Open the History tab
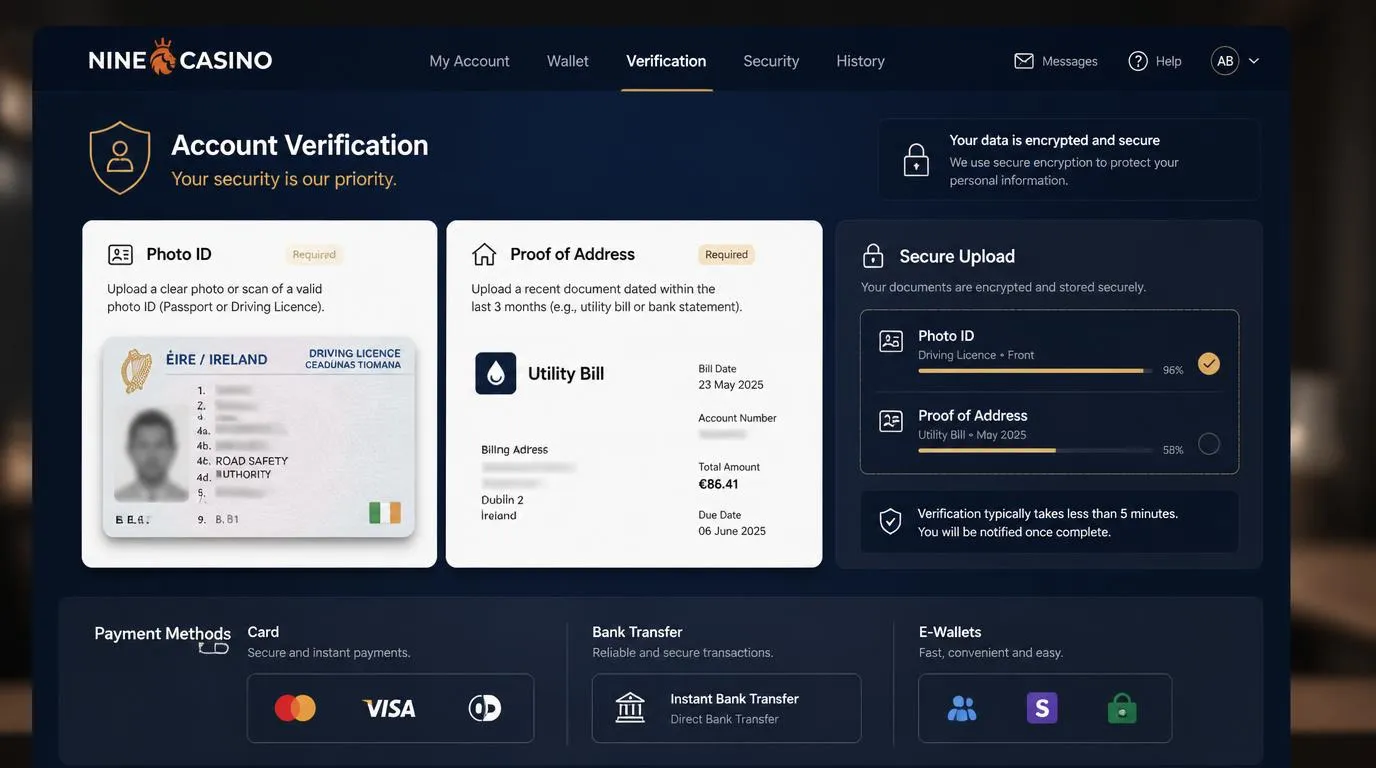The image size is (1376, 768). (861, 61)
